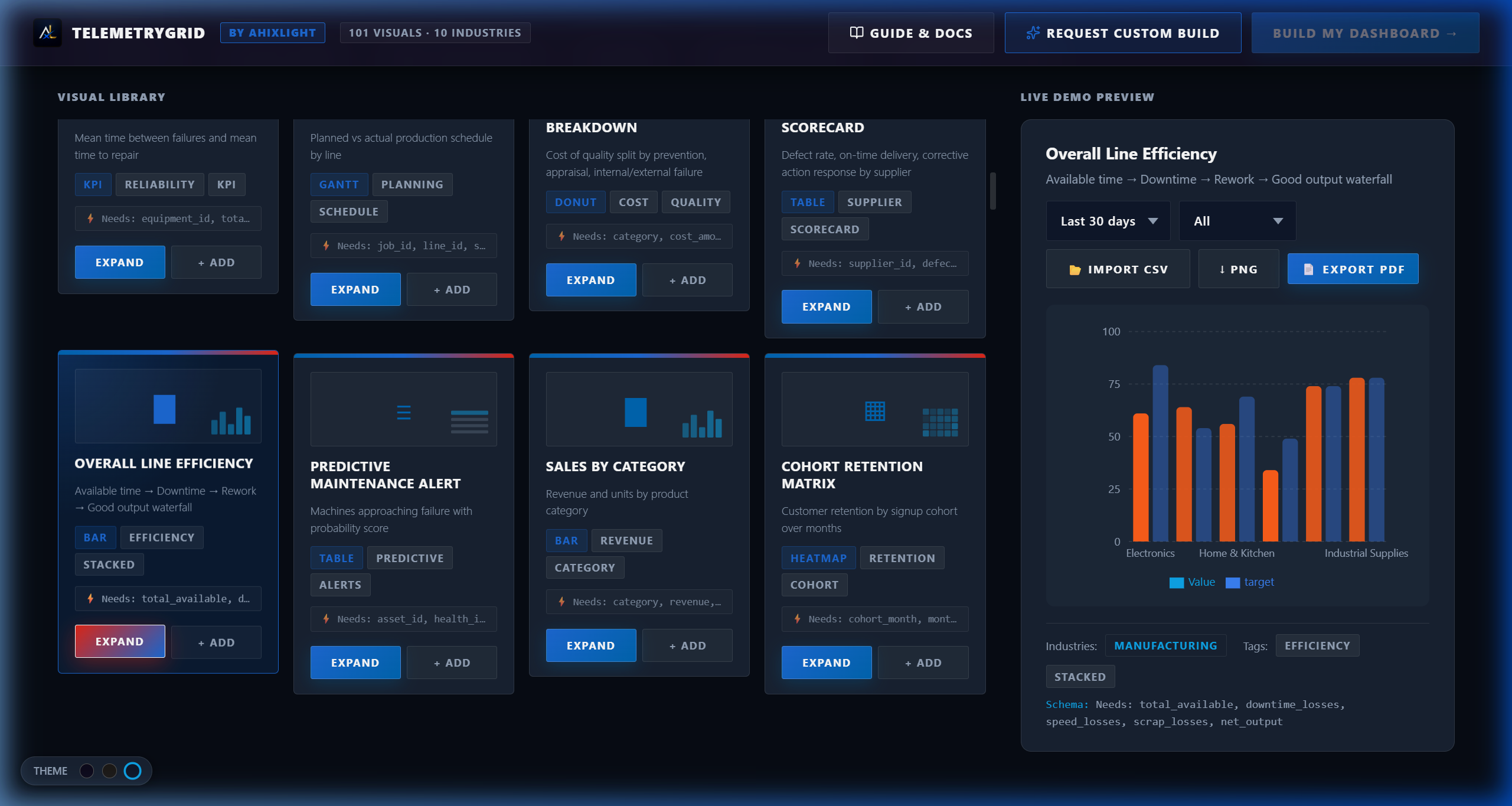Viewport: 1512px width, 806px height.
Task: Click the lightning icon beside cohort_month needs
Action: click(x=797, y=619)
